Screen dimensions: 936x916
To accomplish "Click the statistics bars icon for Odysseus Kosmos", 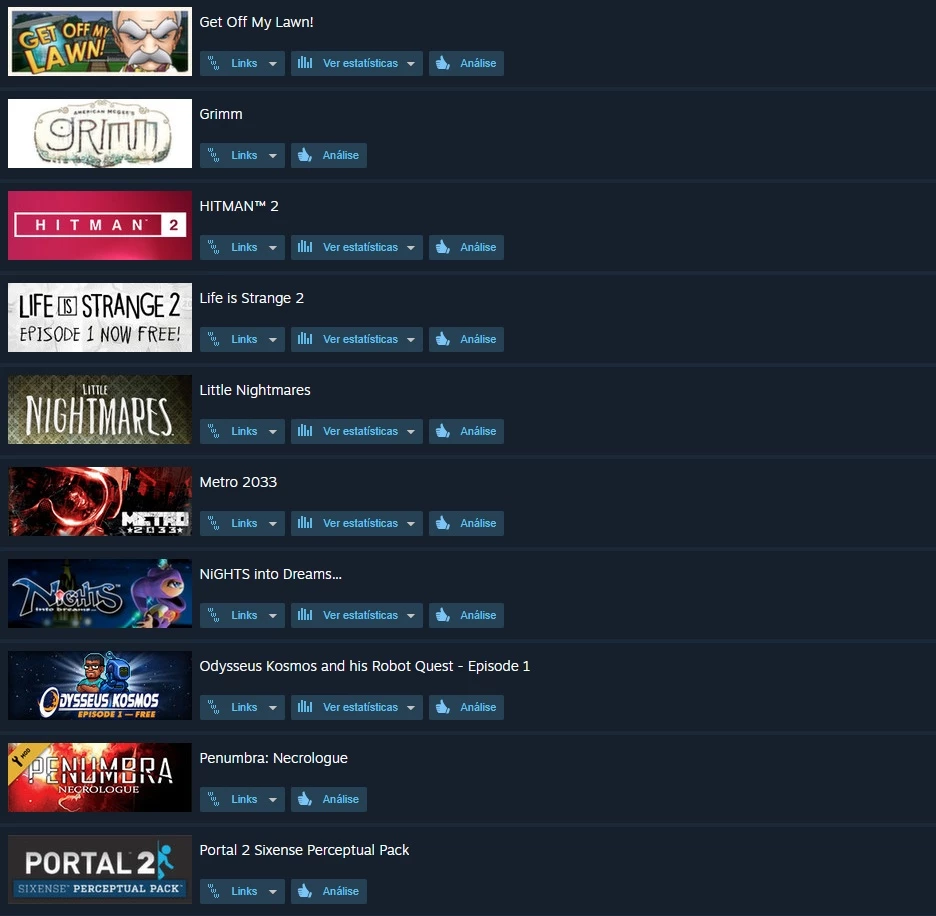I will 305,706.
